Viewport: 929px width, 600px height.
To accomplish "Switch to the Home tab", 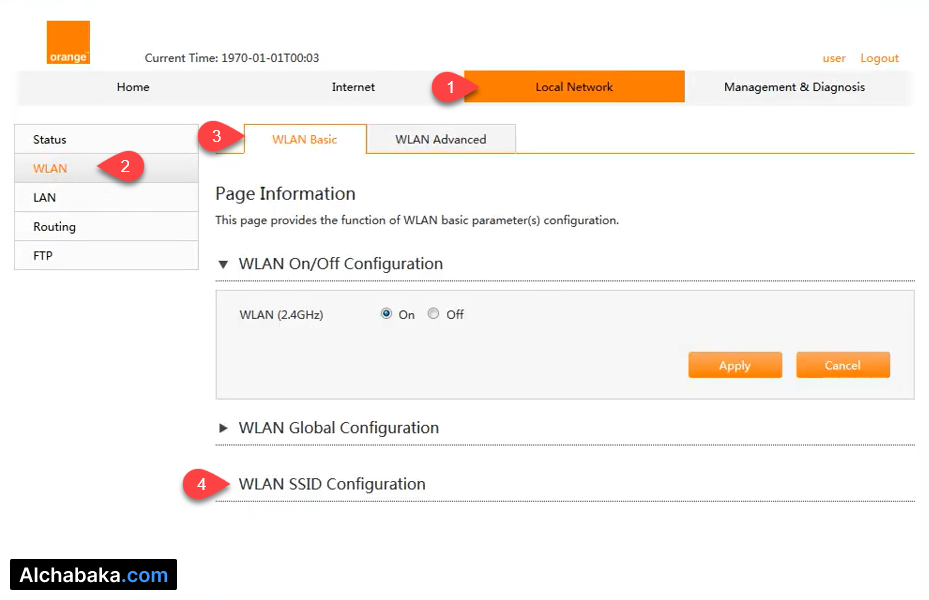I will [133, 87].
